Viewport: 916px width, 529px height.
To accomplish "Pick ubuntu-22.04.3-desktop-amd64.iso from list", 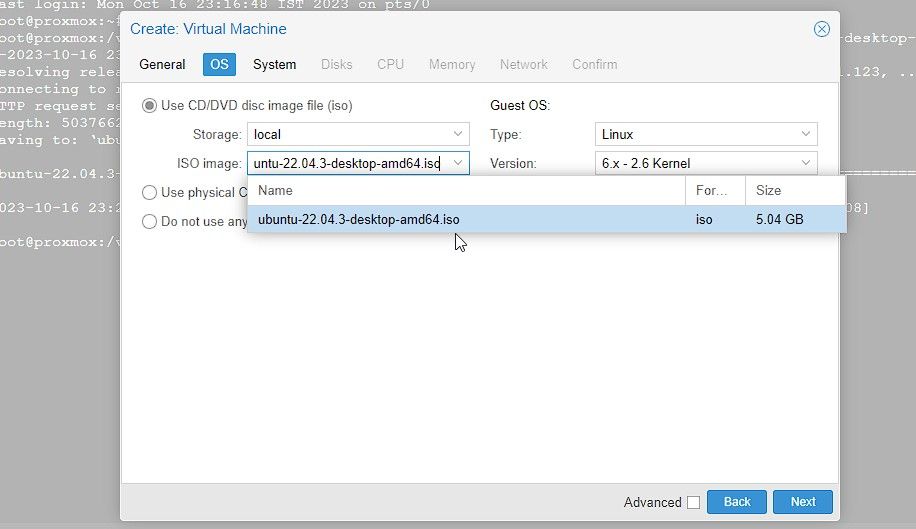I will (x=359, y=219).
